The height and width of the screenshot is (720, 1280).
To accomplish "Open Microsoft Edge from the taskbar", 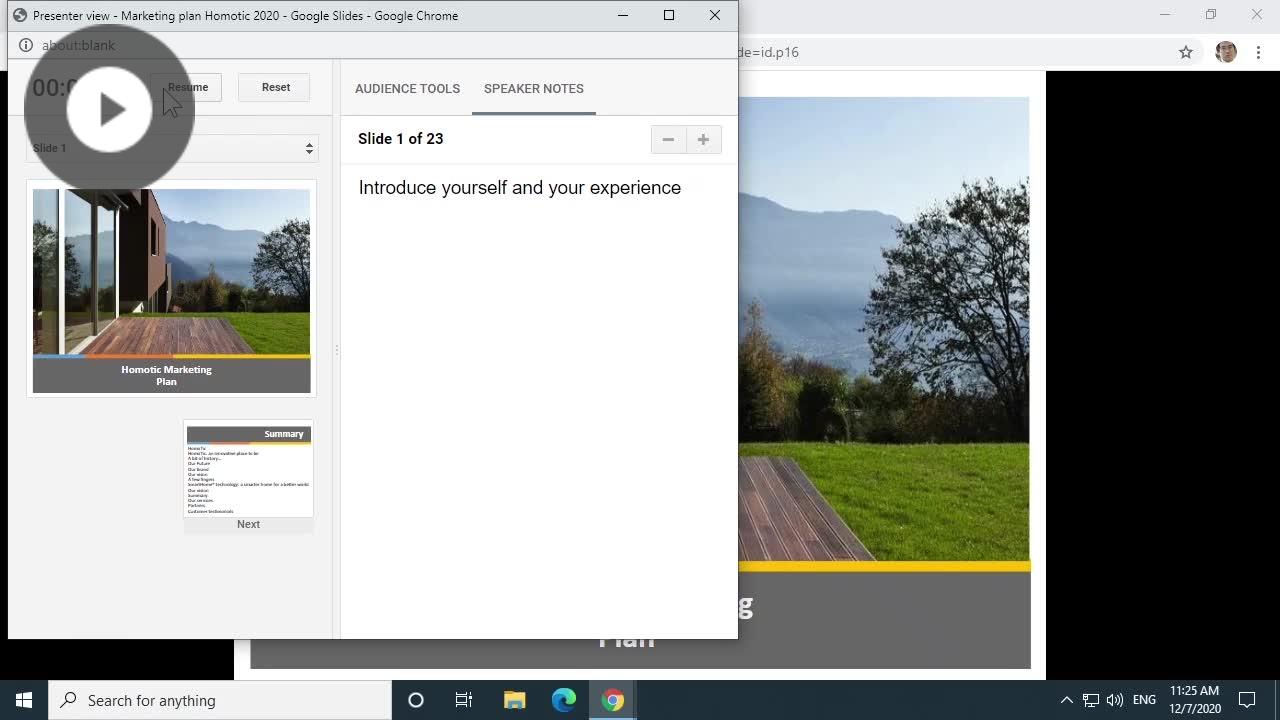I will 563,700.
